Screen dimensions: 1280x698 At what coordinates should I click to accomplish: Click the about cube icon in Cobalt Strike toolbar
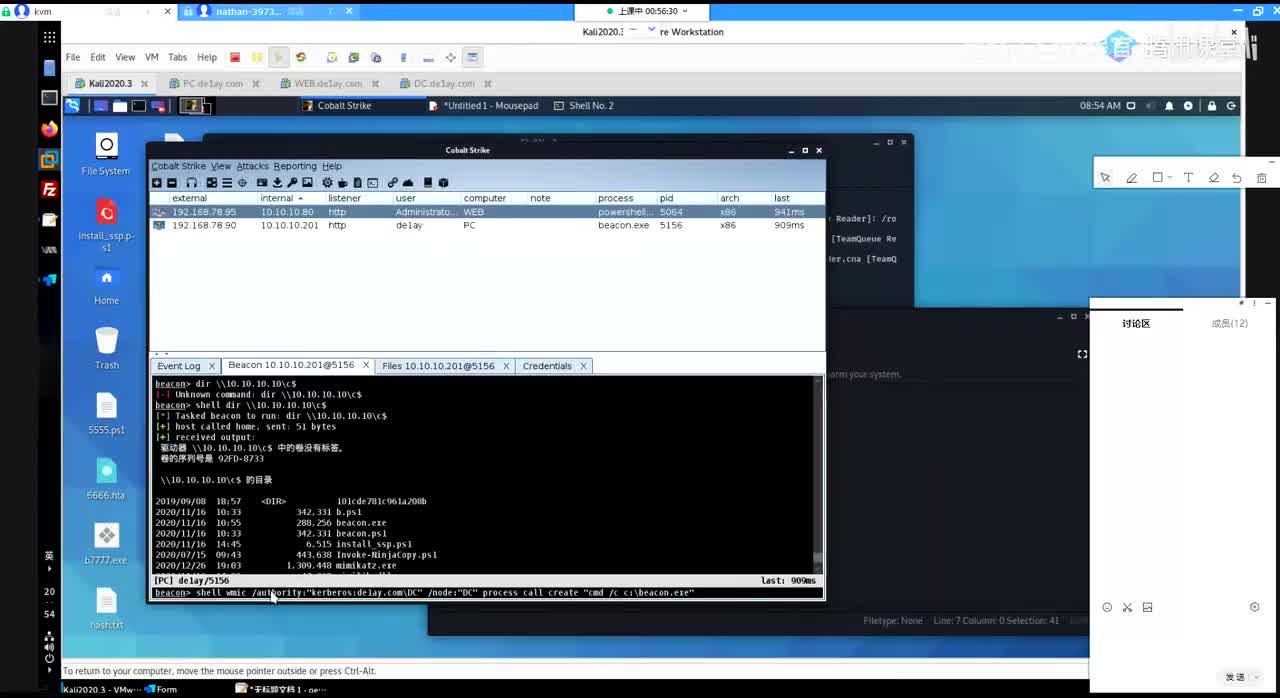coord(443,183)
